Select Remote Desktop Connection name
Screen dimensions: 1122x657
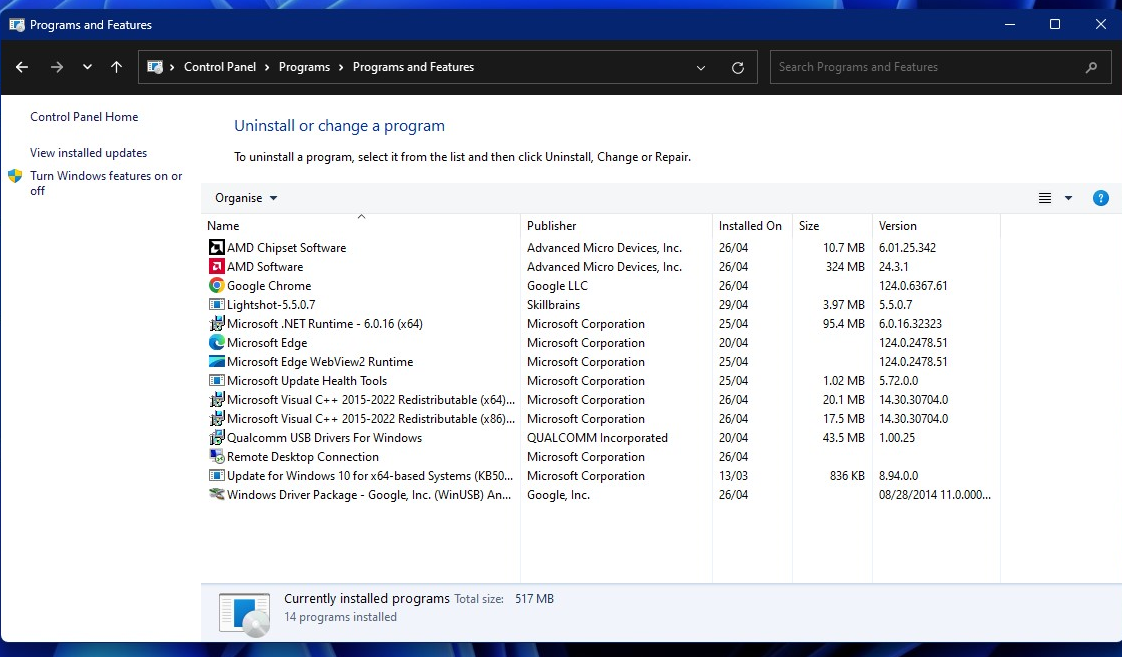click(303, 457)
